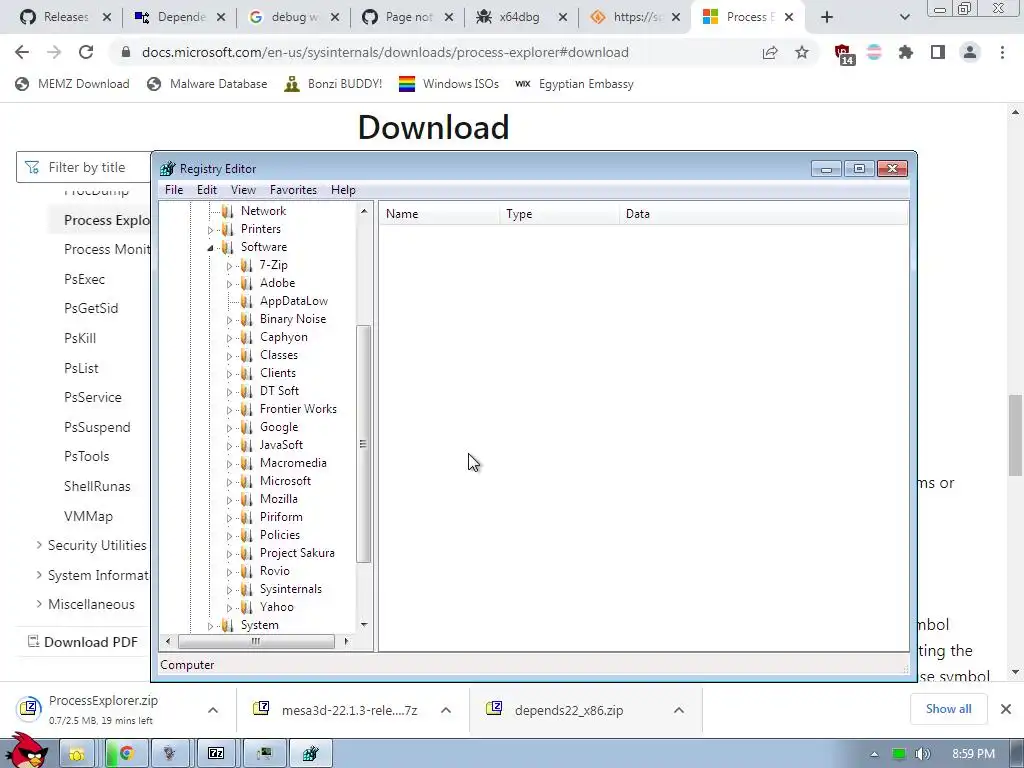
Task: Open depends22_x86.zip download options arrow
Action: 679,710
